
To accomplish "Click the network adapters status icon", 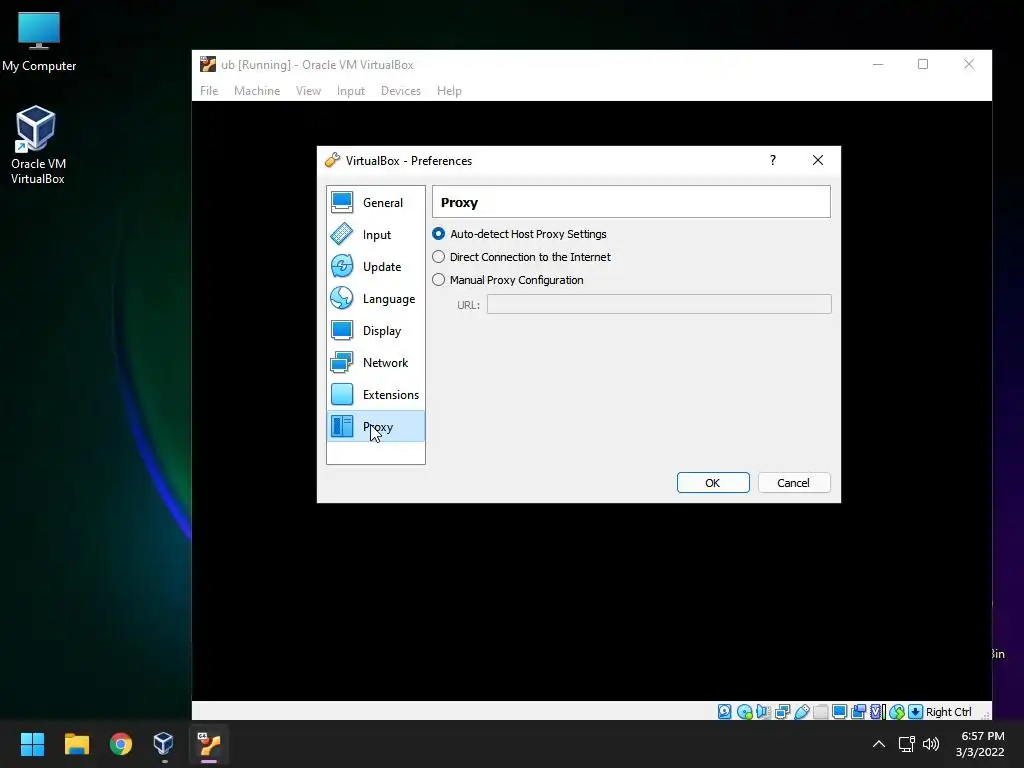I will point(782,712).
